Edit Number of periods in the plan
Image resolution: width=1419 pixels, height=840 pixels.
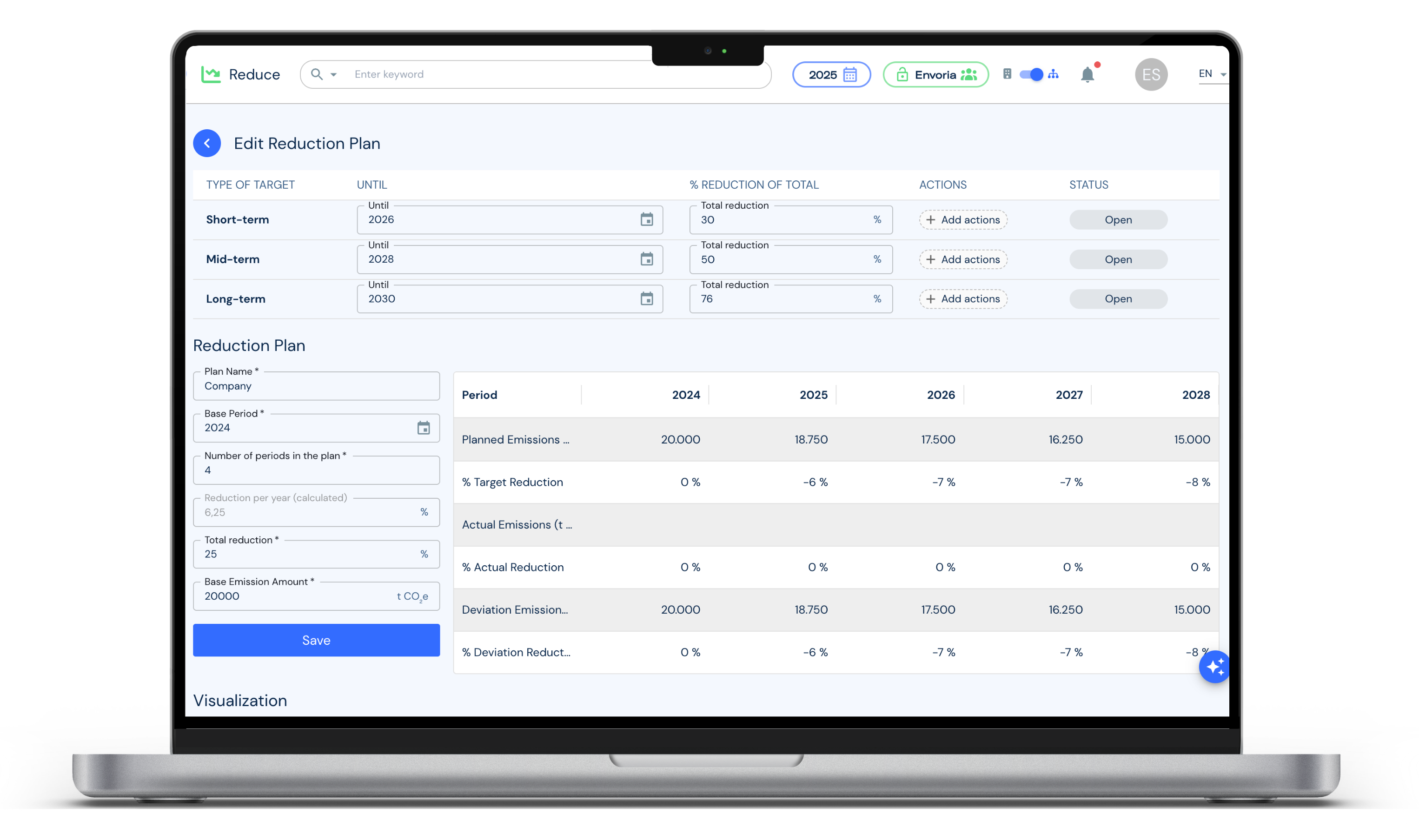point(316,470)
